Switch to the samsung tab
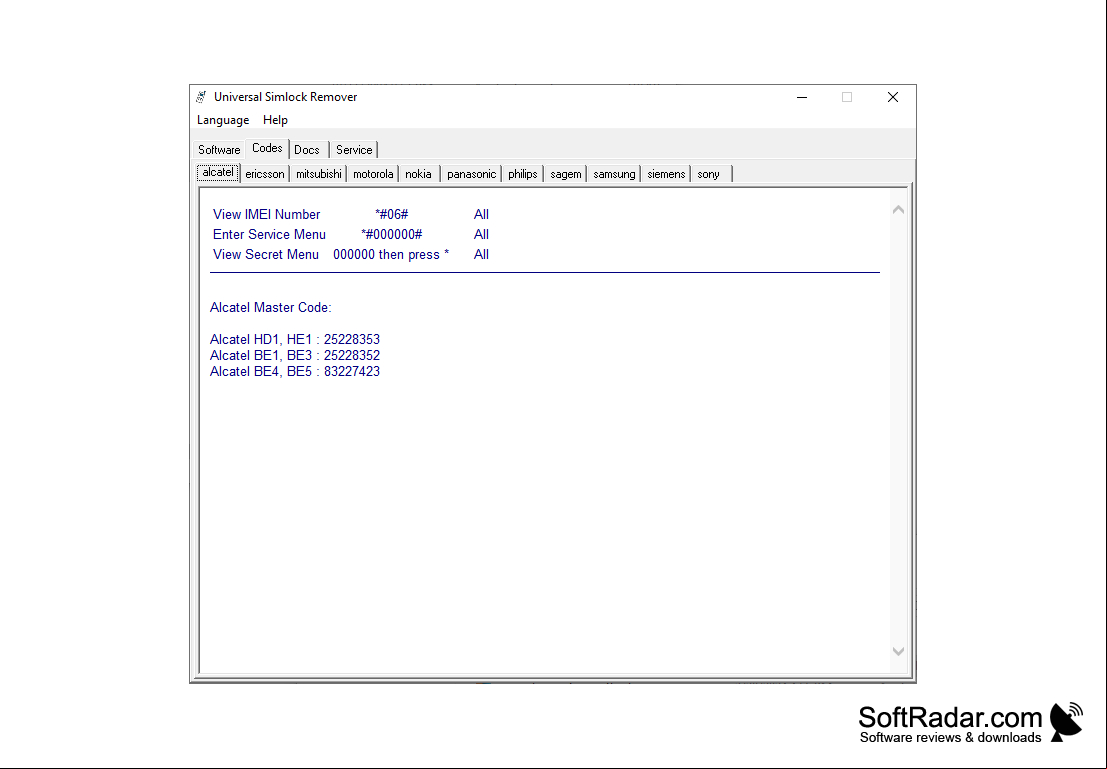This screenshot has width=1107, height=769. tap(614, 174)
